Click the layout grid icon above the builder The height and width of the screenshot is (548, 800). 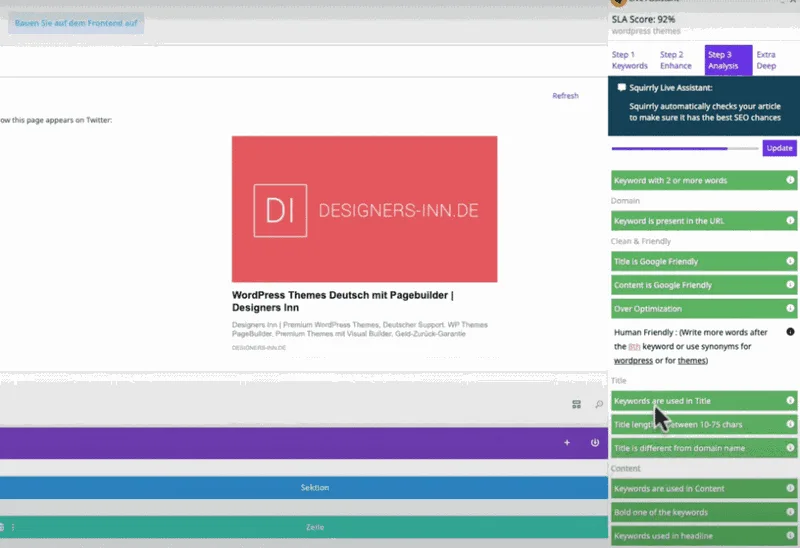pyautogui.click(x=577, y=404)
